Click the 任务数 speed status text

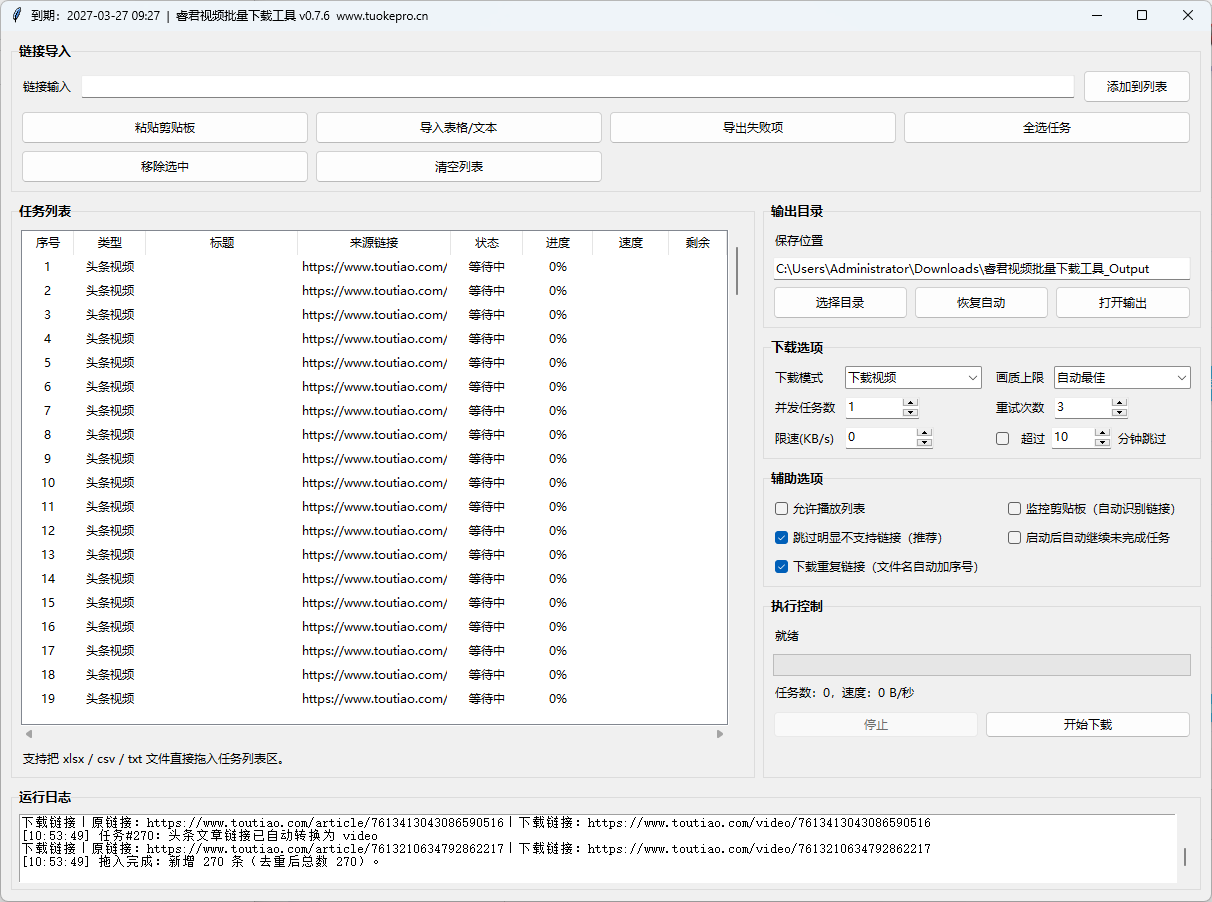[844, 693]
